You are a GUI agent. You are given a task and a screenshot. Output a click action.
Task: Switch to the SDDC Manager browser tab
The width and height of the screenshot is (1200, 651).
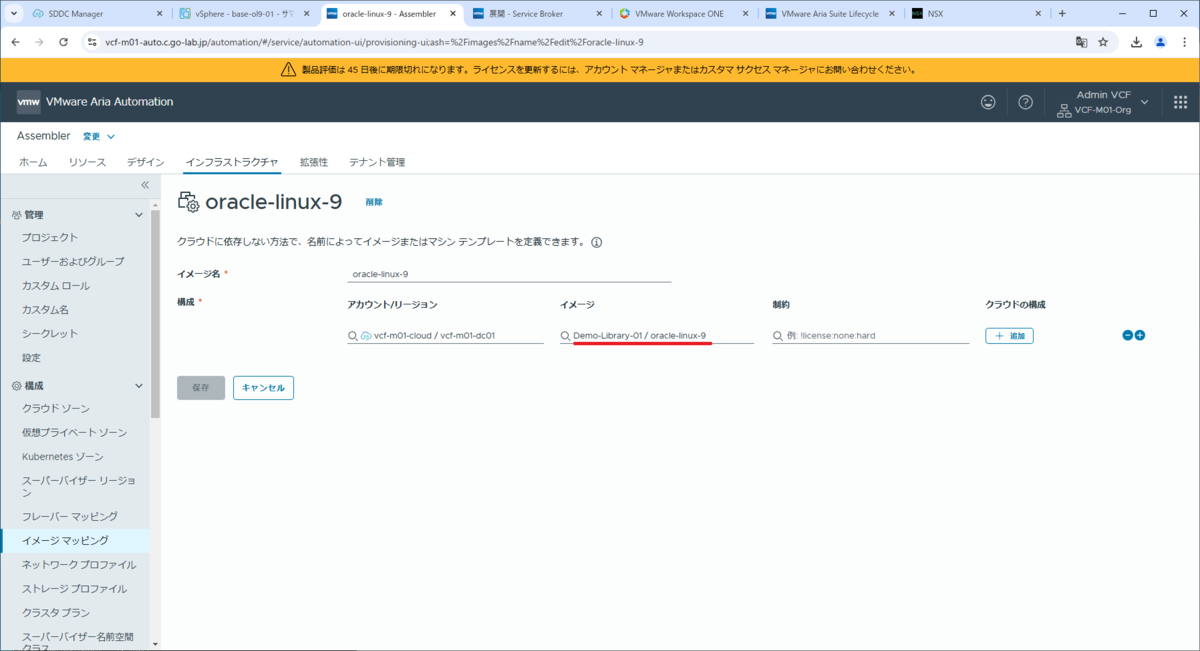pyautogui.click(x=95, y=14)
